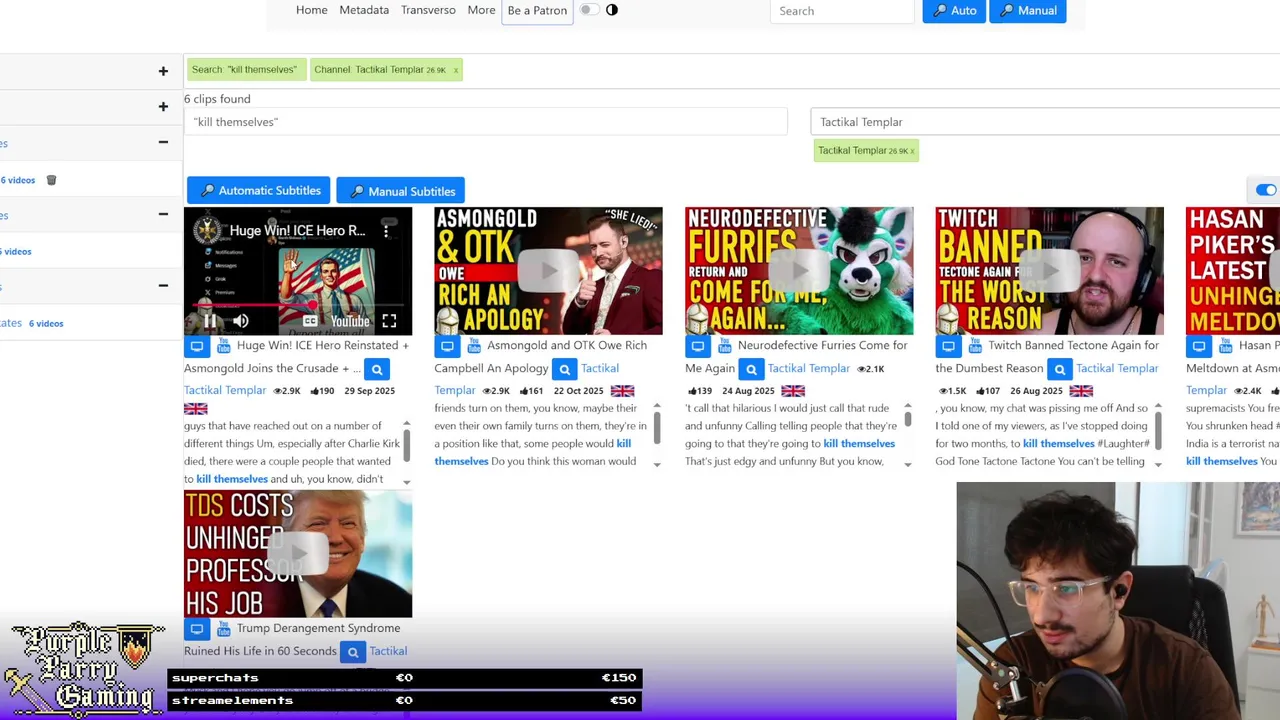Toggle captions on the Huge Win player

(x=310, y=321)
